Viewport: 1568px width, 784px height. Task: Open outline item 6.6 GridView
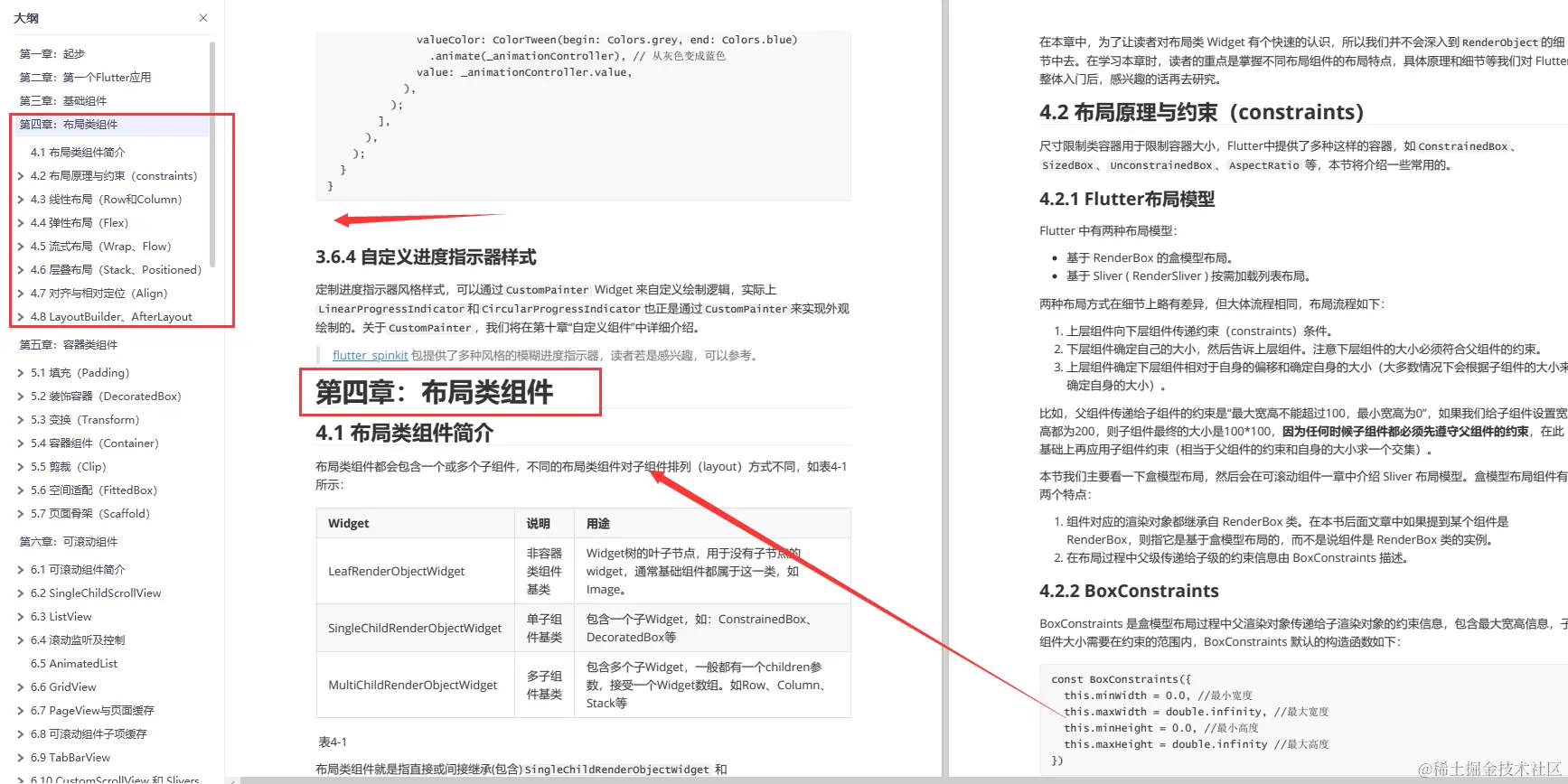pyautogui.click(x=63, y=686)
